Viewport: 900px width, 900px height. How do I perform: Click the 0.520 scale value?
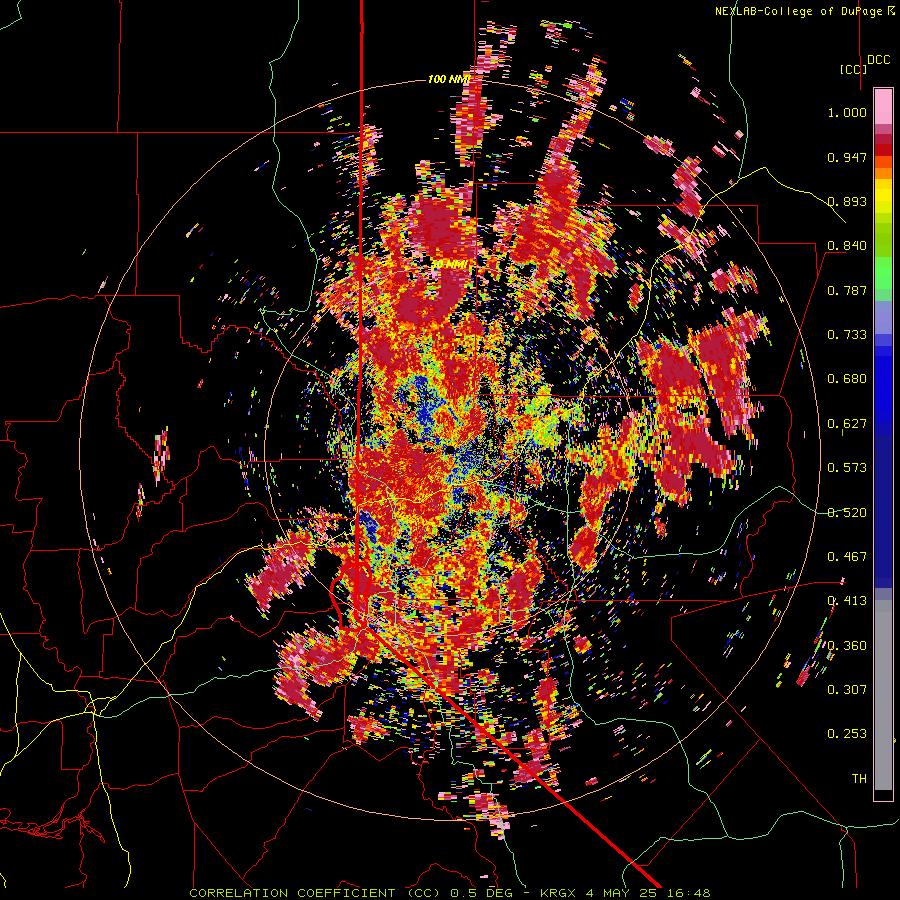pos(847,513)
